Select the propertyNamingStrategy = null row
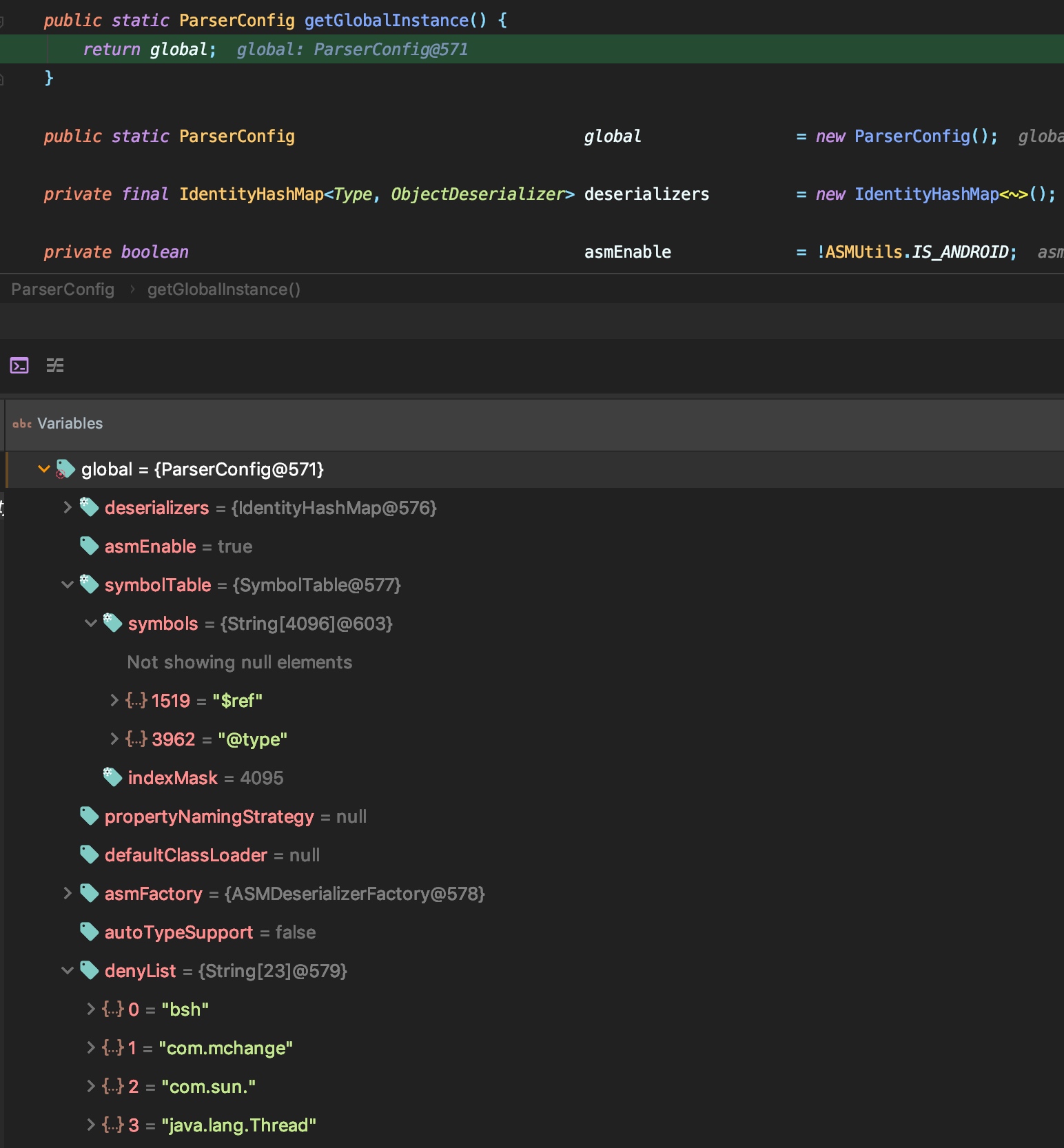 (534, 816)
